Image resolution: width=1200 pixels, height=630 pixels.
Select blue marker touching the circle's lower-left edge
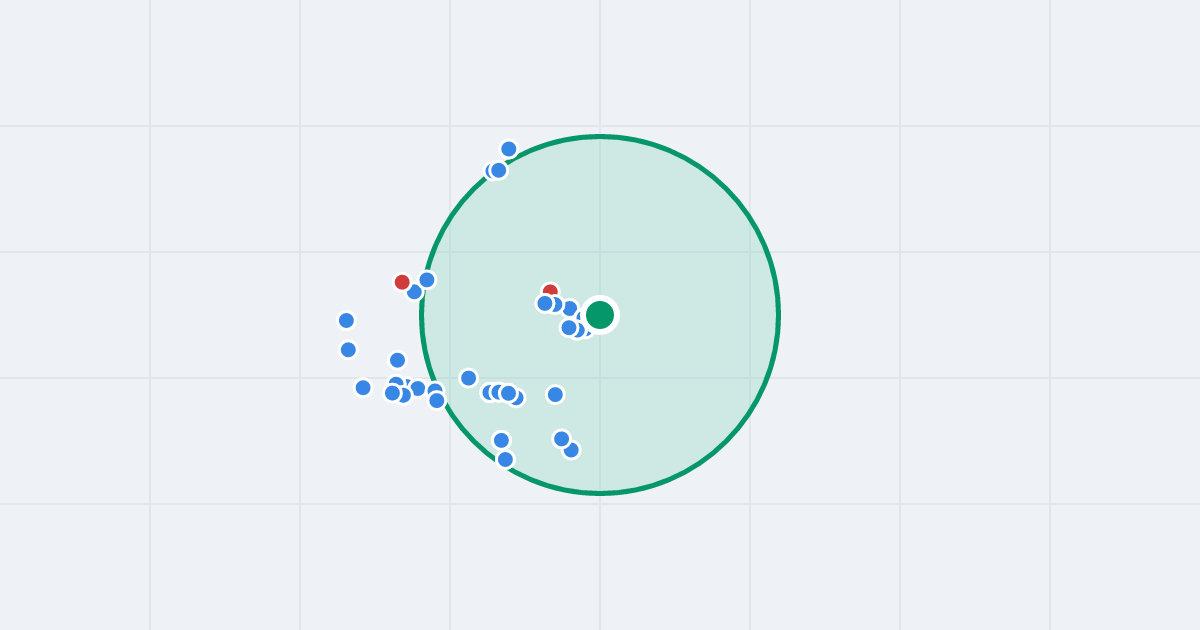click(437, 400)
